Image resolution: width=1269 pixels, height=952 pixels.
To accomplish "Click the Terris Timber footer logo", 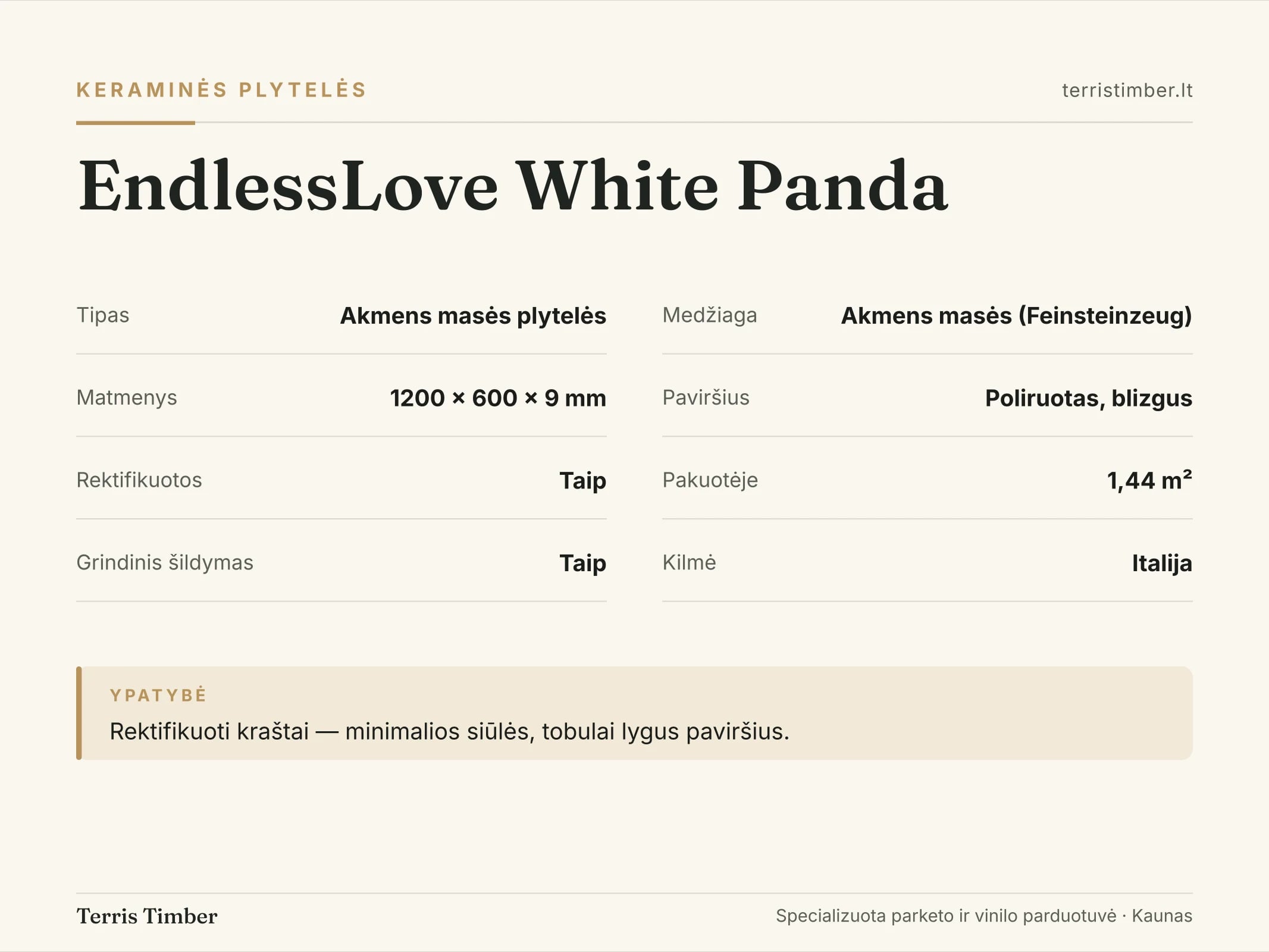I will click(x=147, y=916).
